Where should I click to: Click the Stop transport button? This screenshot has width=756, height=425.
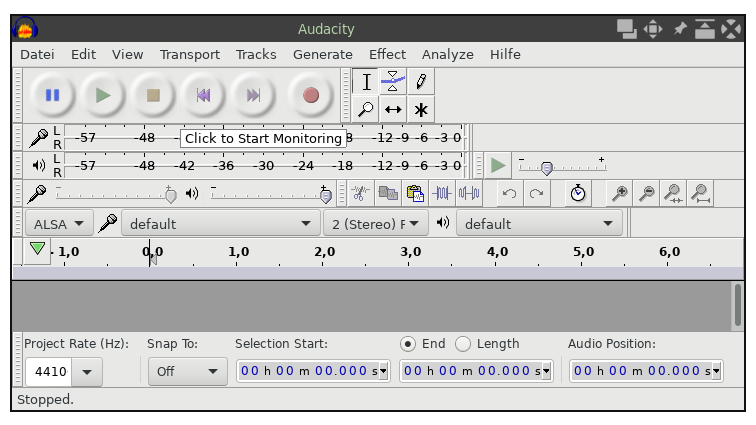[x=153, y=95]
